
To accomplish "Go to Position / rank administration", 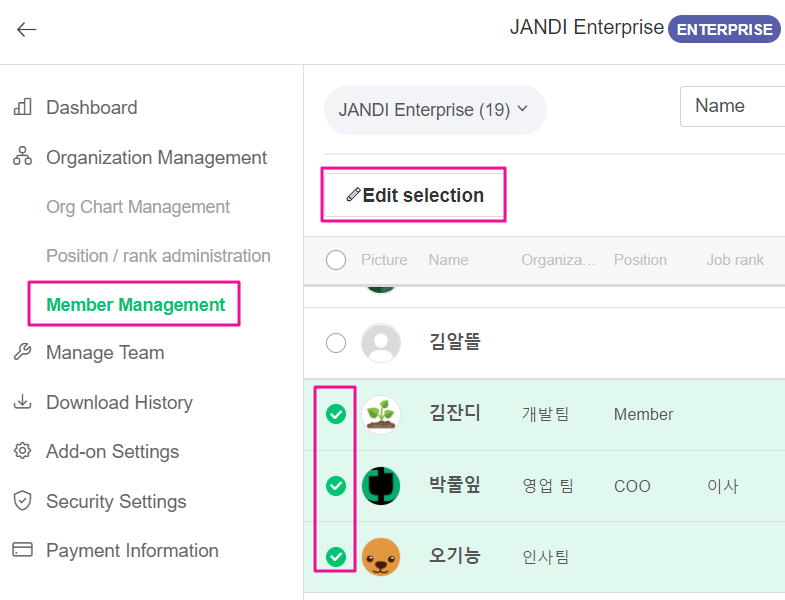I will pyautogui.click(x=158, y=256).
